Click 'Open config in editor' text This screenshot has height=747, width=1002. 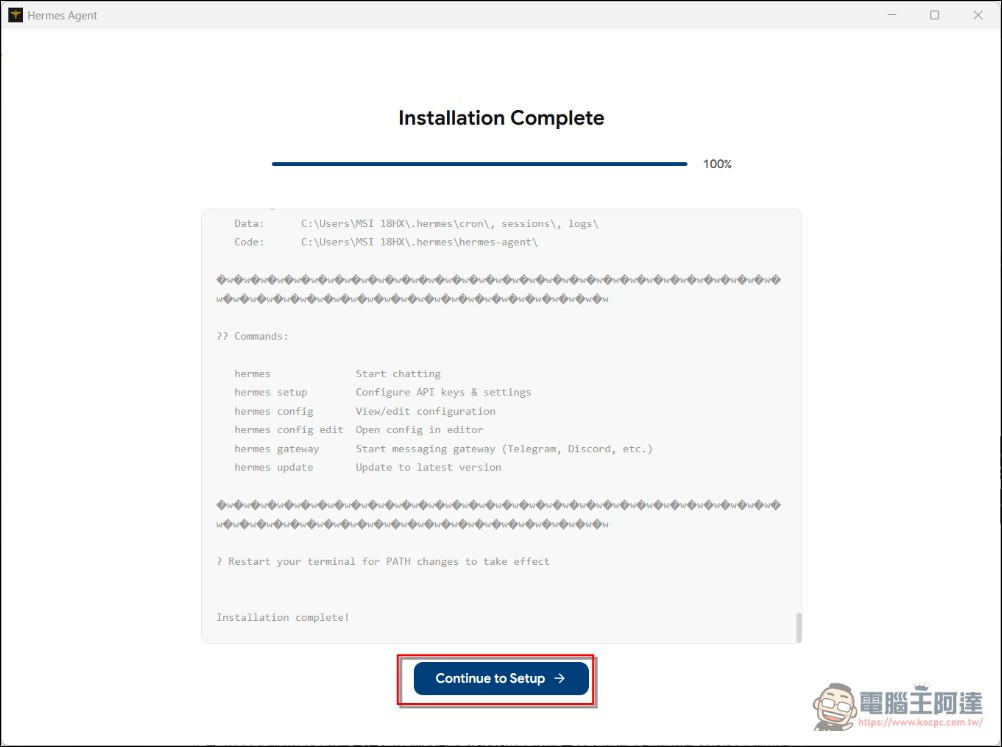coord(419,430)
